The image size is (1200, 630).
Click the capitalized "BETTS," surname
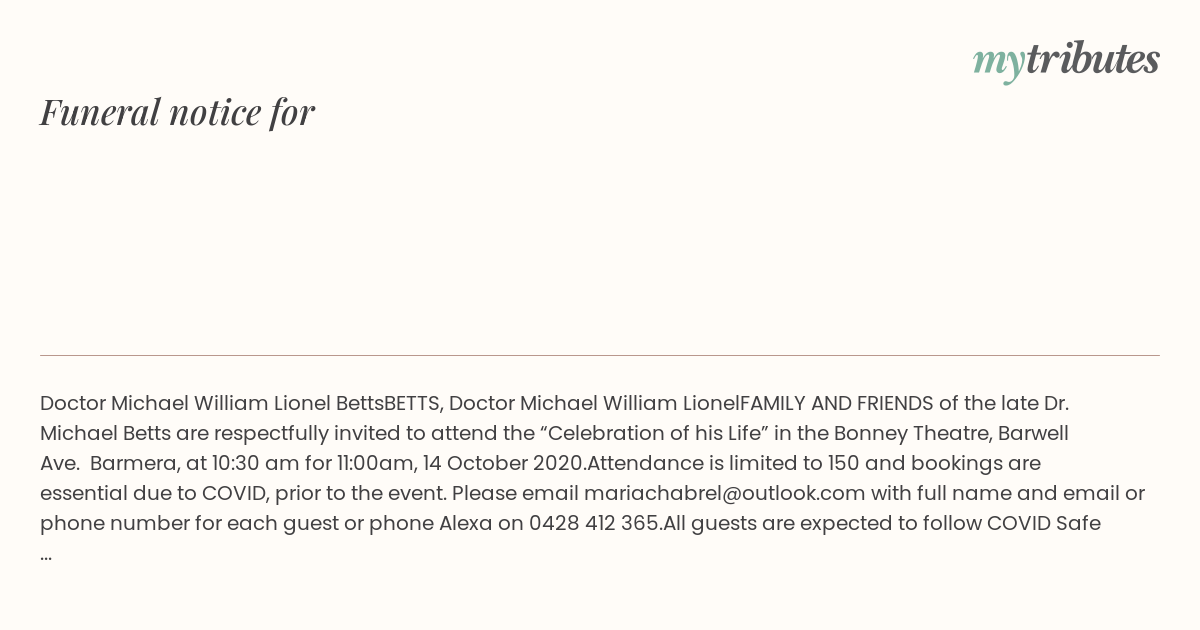point(414,403)
